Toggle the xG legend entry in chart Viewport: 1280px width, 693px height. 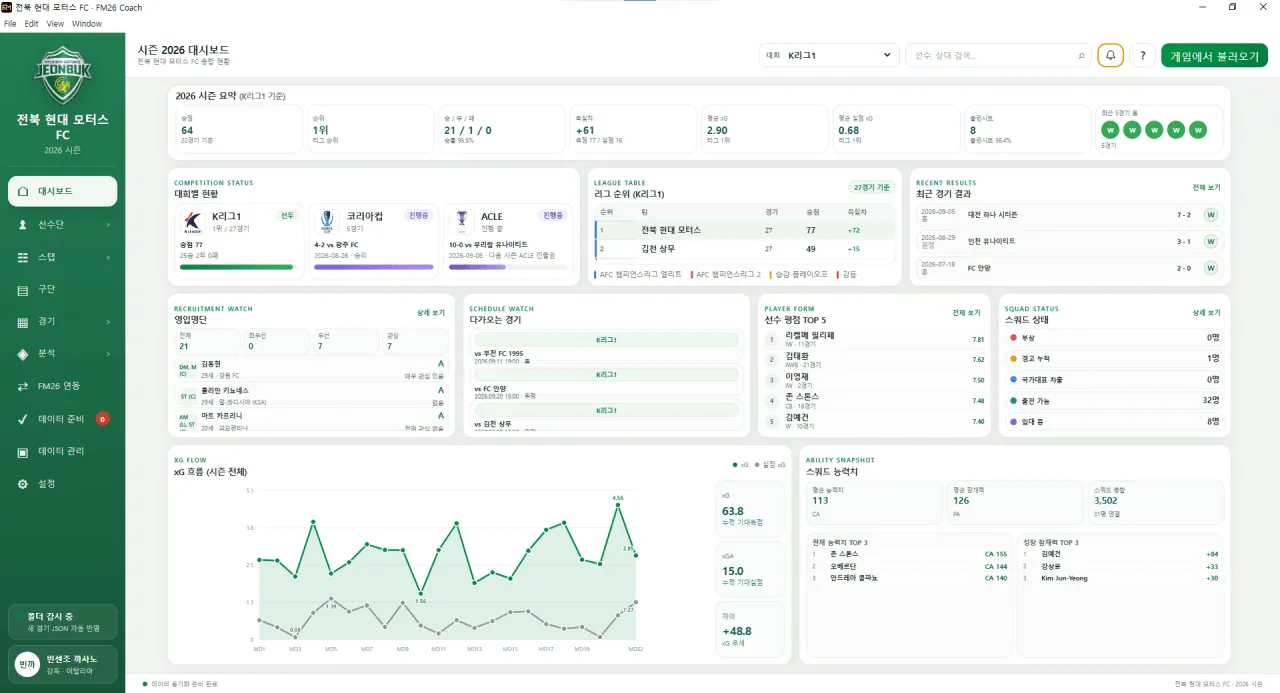coord(739,465)
